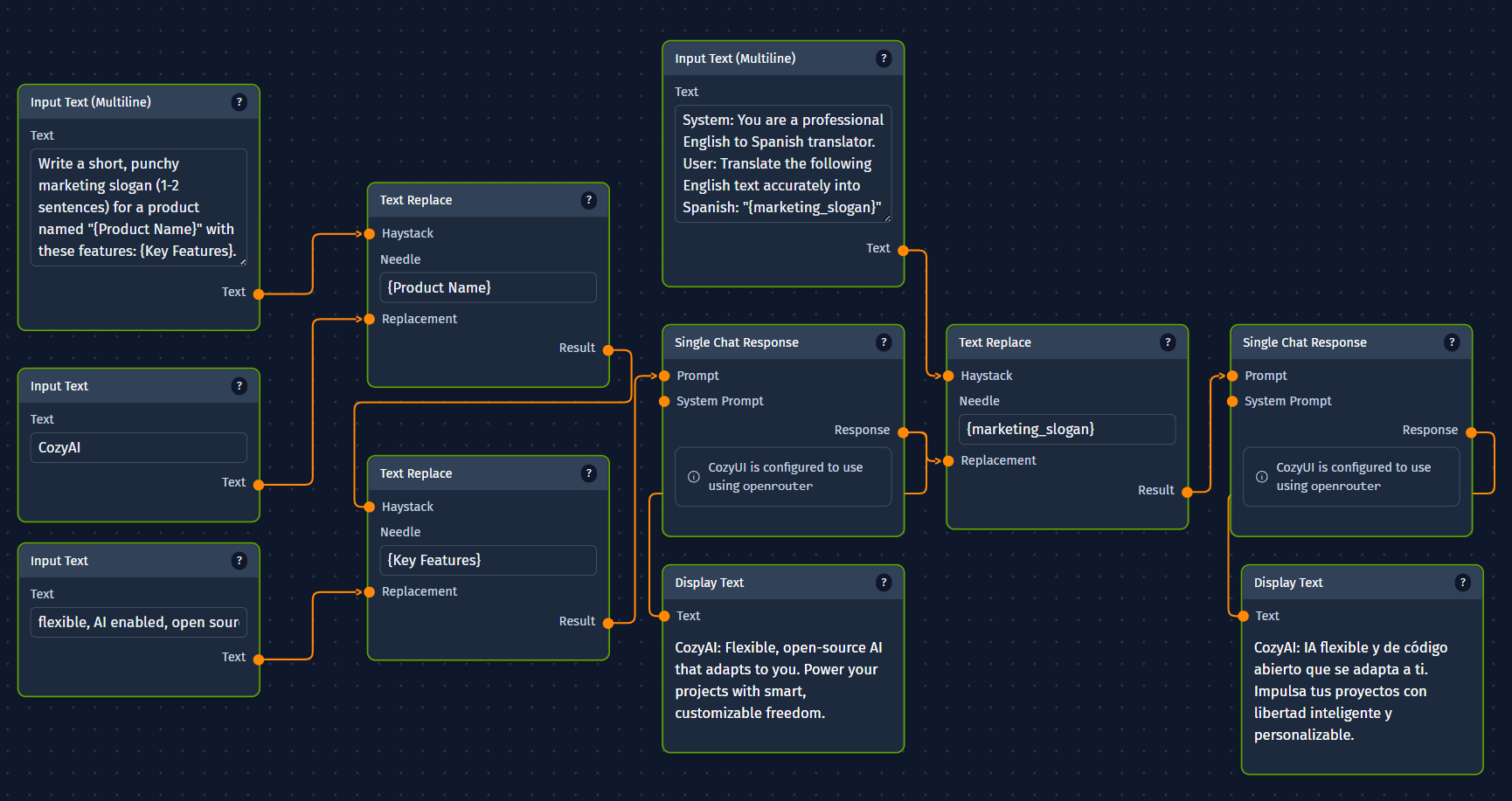The width and height of the screenshot is (1512, 801).
Task: Click help icon on {Product Name} Text Replace node
Action: pyautogui.click(x=588, y=200)
